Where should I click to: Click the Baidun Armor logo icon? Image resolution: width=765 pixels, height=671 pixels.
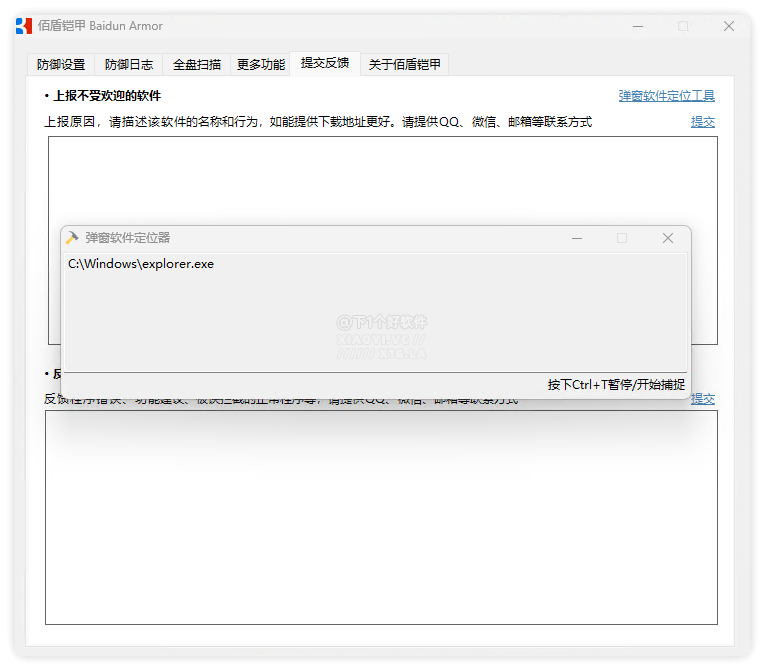[24, 26]
